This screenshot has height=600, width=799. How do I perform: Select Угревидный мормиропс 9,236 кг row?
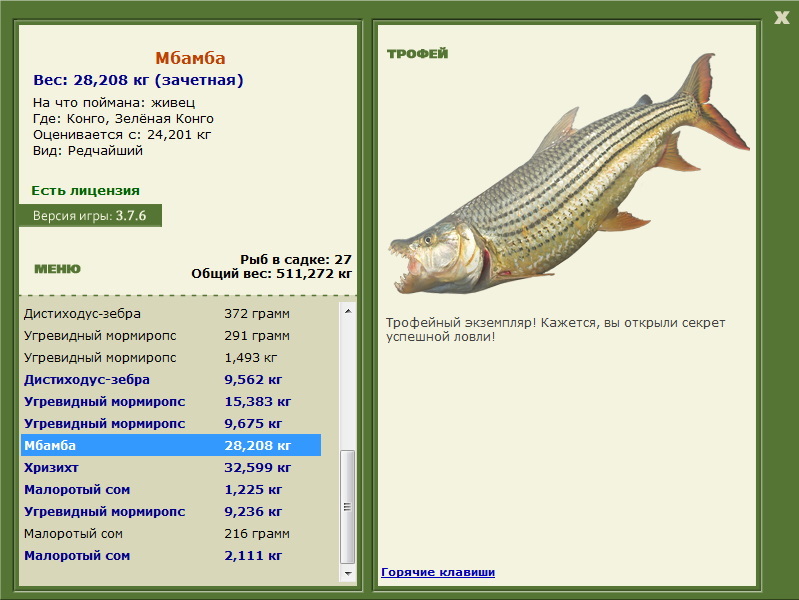point(171,511)
